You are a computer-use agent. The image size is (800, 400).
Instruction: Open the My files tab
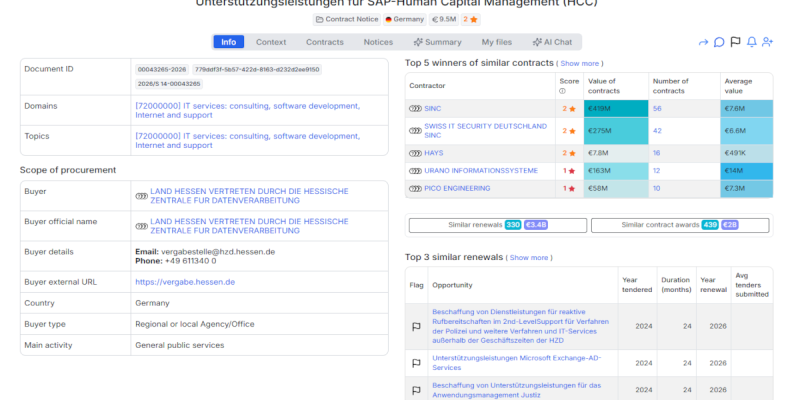496,42
